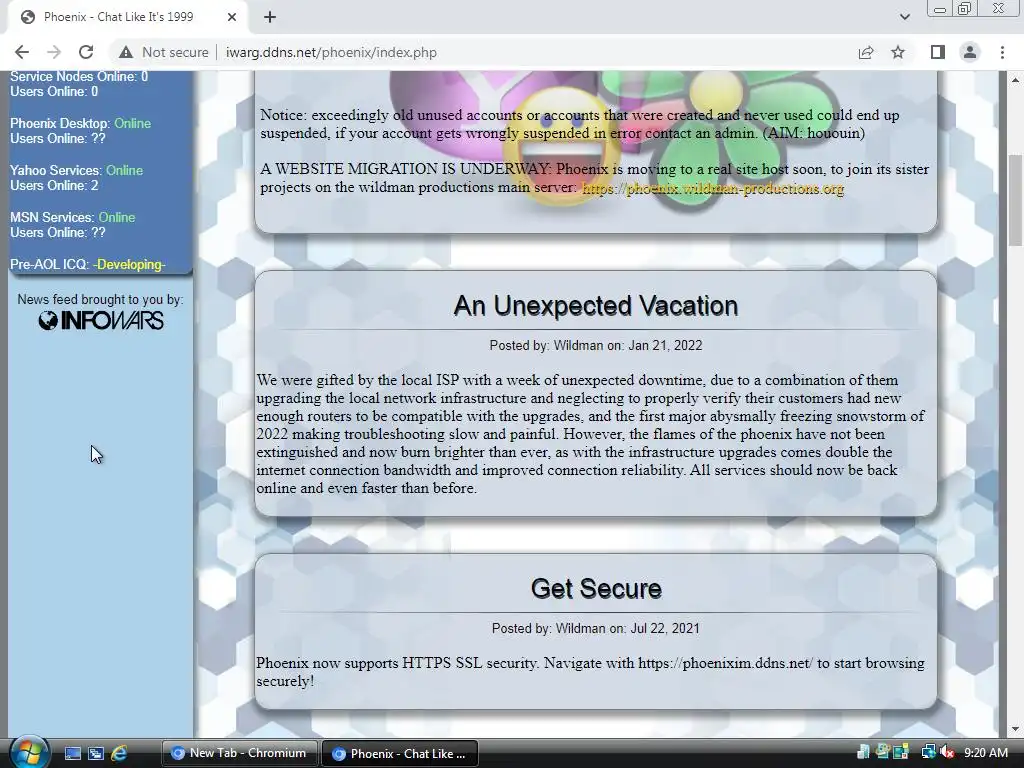This screenshot has width=1024, height=768.
Task: Click the Service Nodes Online: 0 text
Action: pyautogui.click(x=79, y=77)
